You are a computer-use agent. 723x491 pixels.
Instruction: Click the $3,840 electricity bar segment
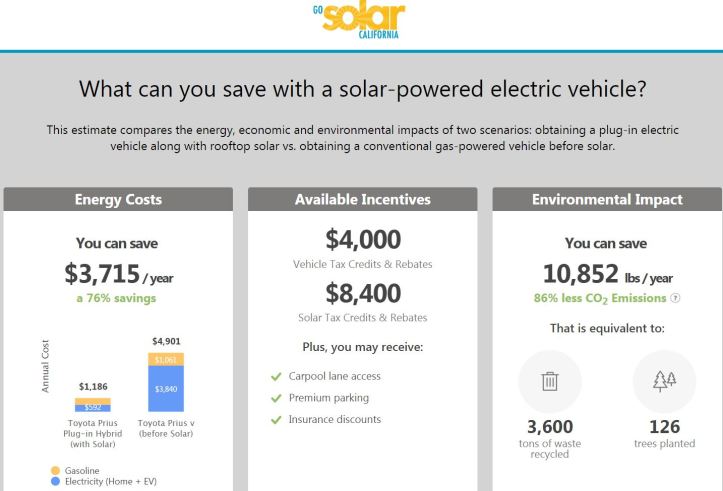(x=166, y=389)
